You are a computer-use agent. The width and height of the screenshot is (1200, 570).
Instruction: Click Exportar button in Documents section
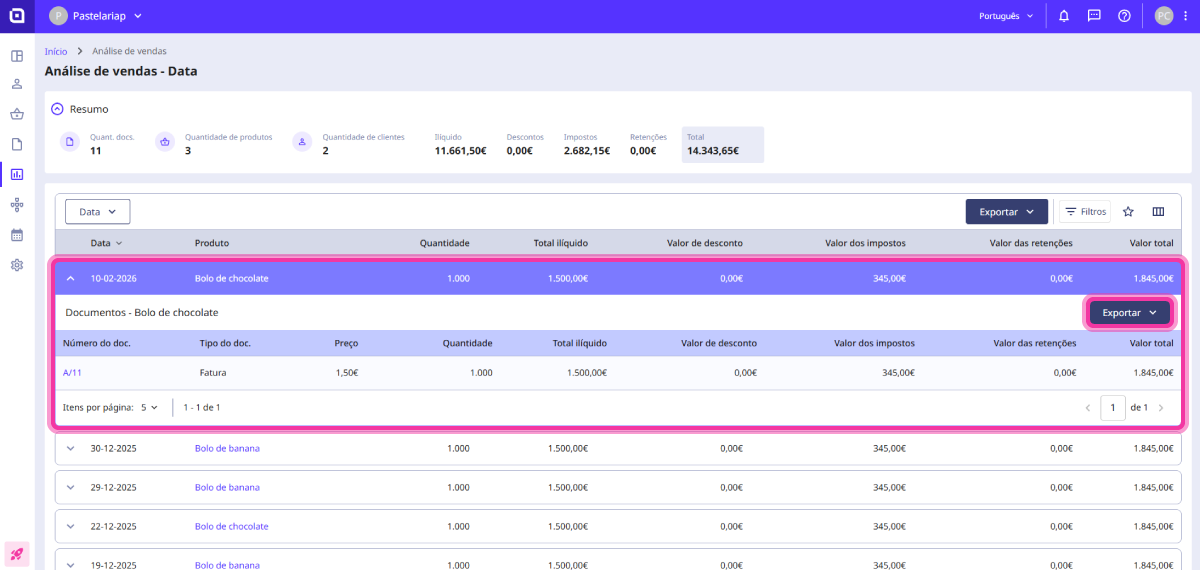1129,313
